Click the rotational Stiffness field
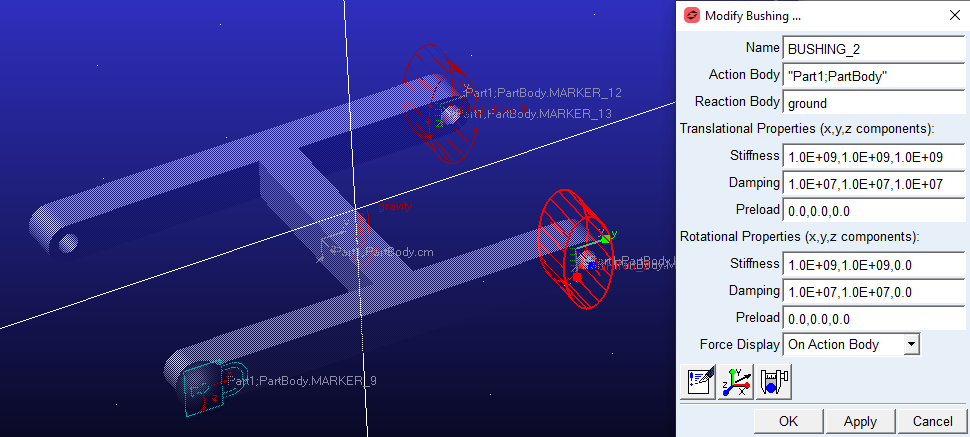The width and height of the screenshot is (970, 437). click(874, 264)
